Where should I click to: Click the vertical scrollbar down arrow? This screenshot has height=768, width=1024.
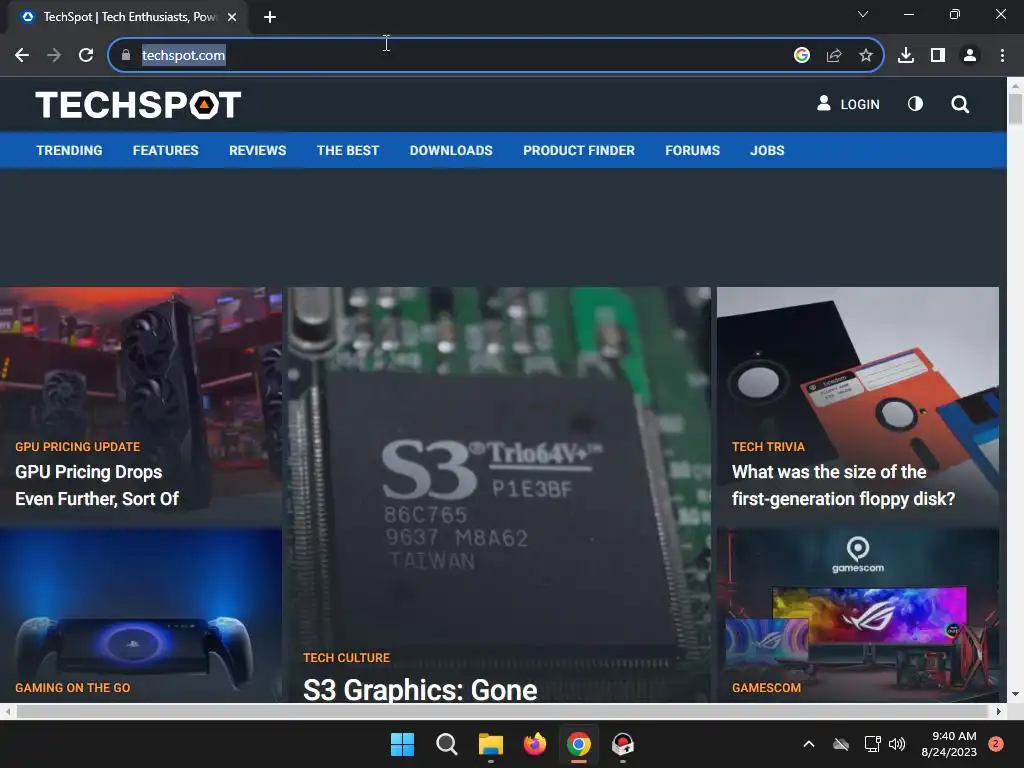(1015, 694)
